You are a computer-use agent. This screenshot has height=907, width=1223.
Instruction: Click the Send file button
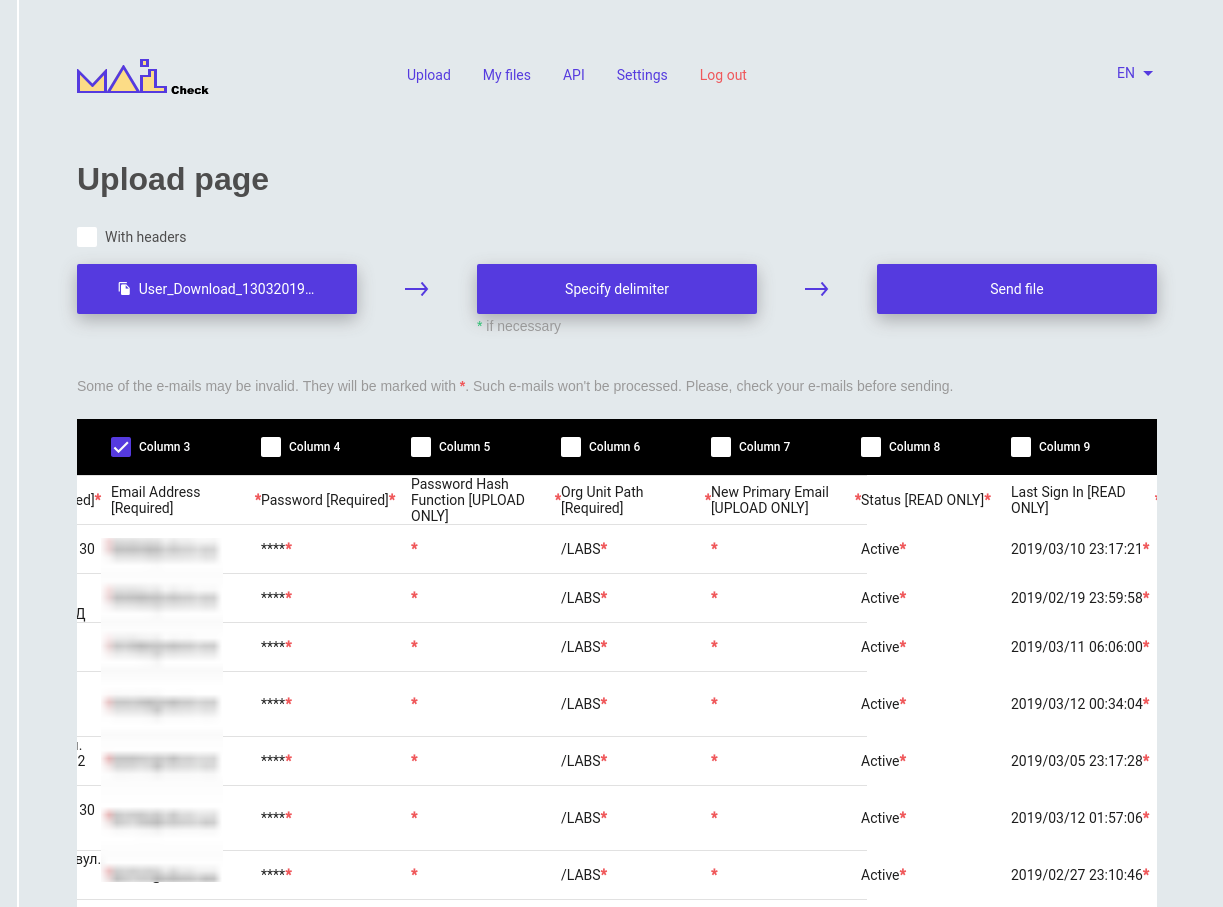click(x=1017, y=289)
